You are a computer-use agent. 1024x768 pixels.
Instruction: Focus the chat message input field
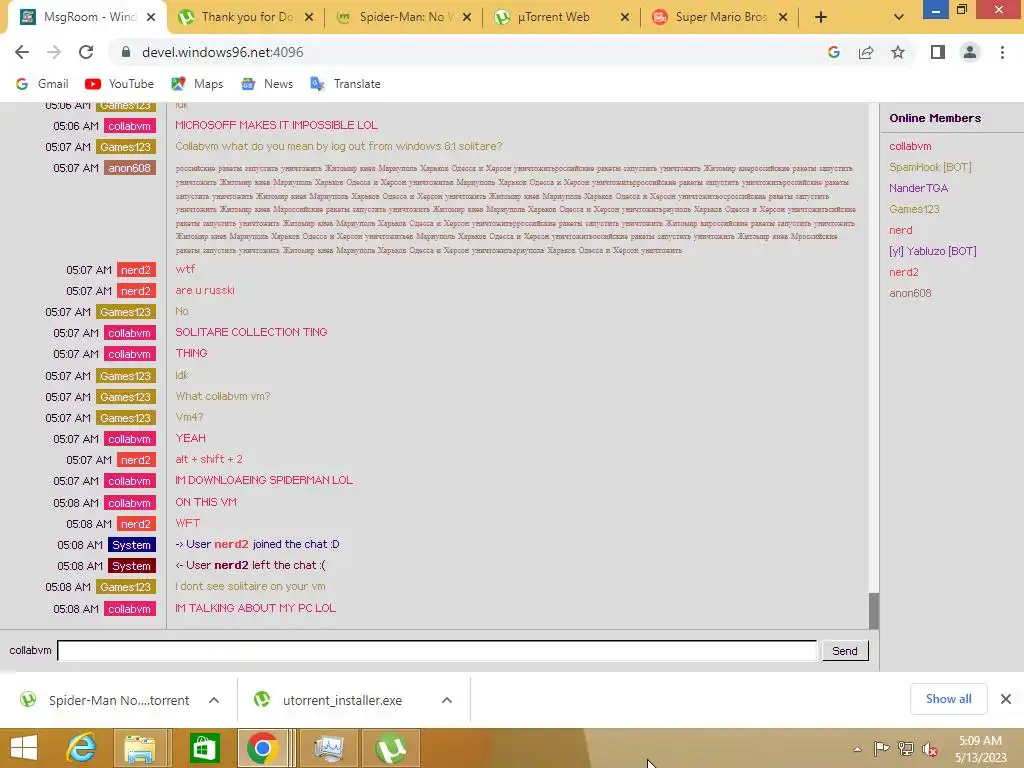(437, 650)
